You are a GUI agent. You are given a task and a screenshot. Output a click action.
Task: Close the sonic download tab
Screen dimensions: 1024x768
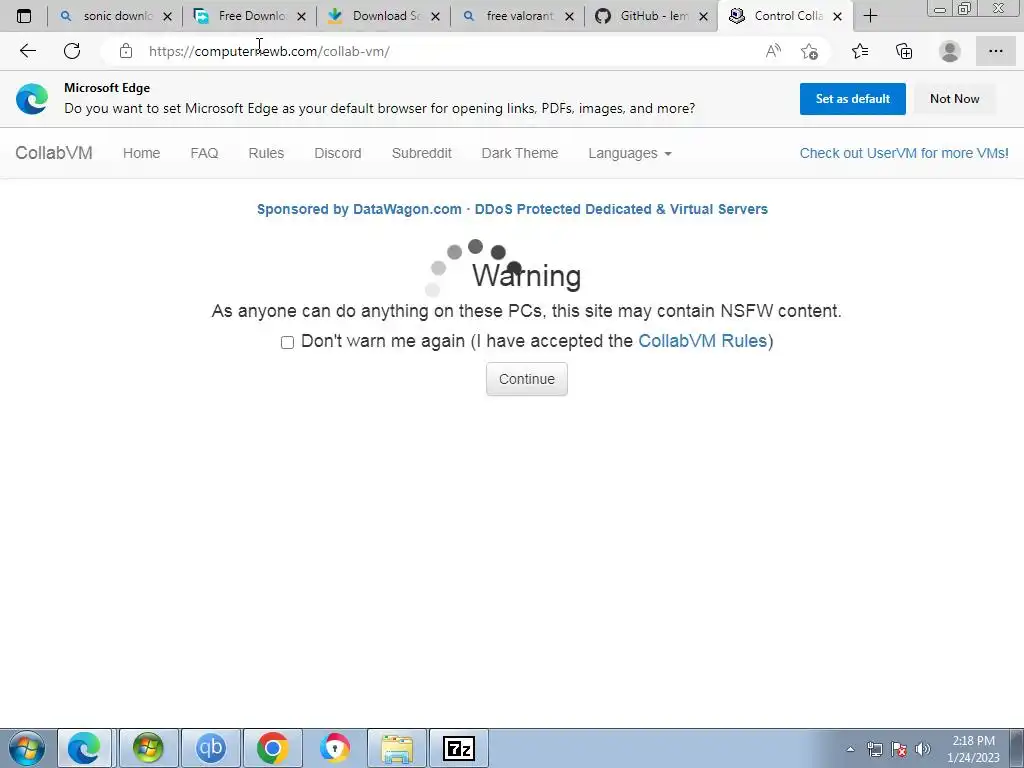pyautogui.click(x=167, y=16)
